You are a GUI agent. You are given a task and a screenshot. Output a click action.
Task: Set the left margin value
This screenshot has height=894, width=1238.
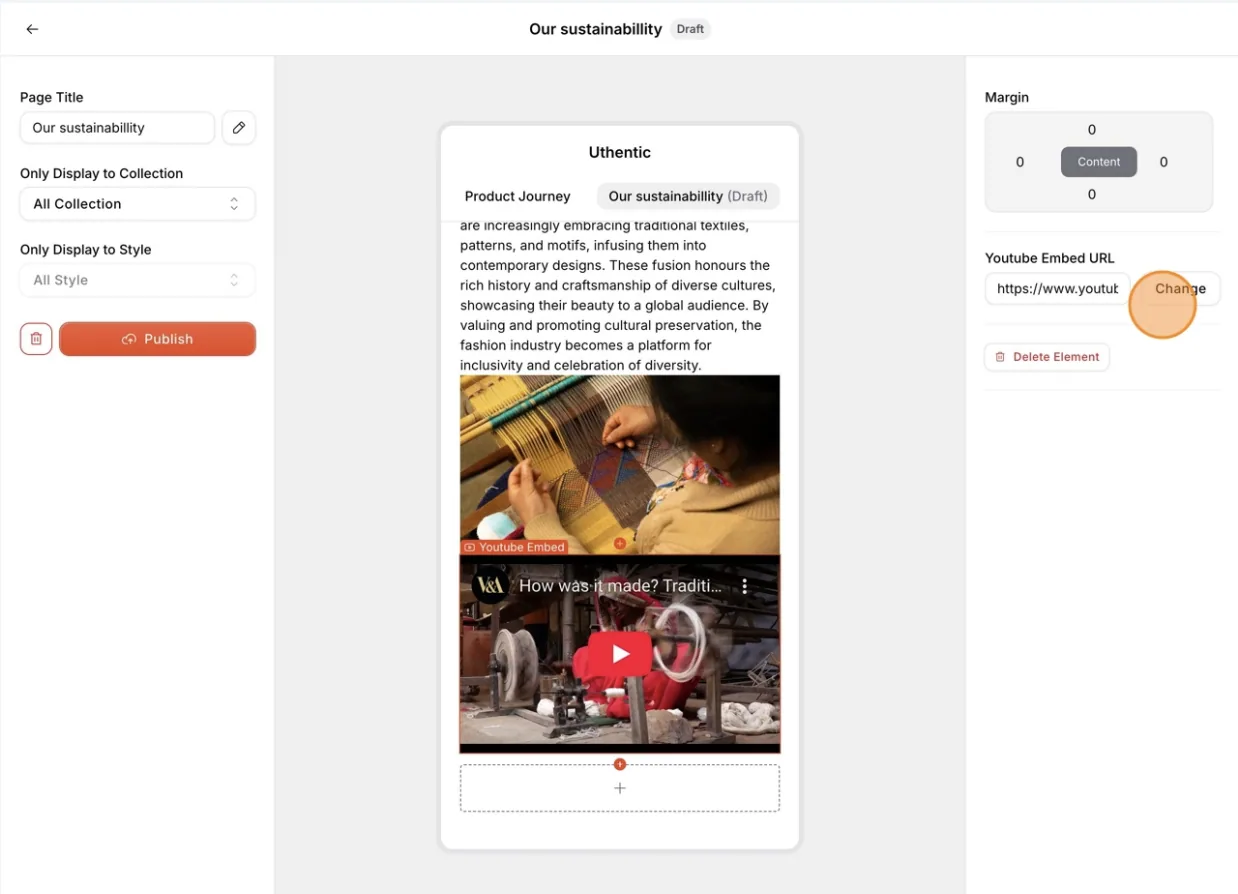[x=1020, y=162]
